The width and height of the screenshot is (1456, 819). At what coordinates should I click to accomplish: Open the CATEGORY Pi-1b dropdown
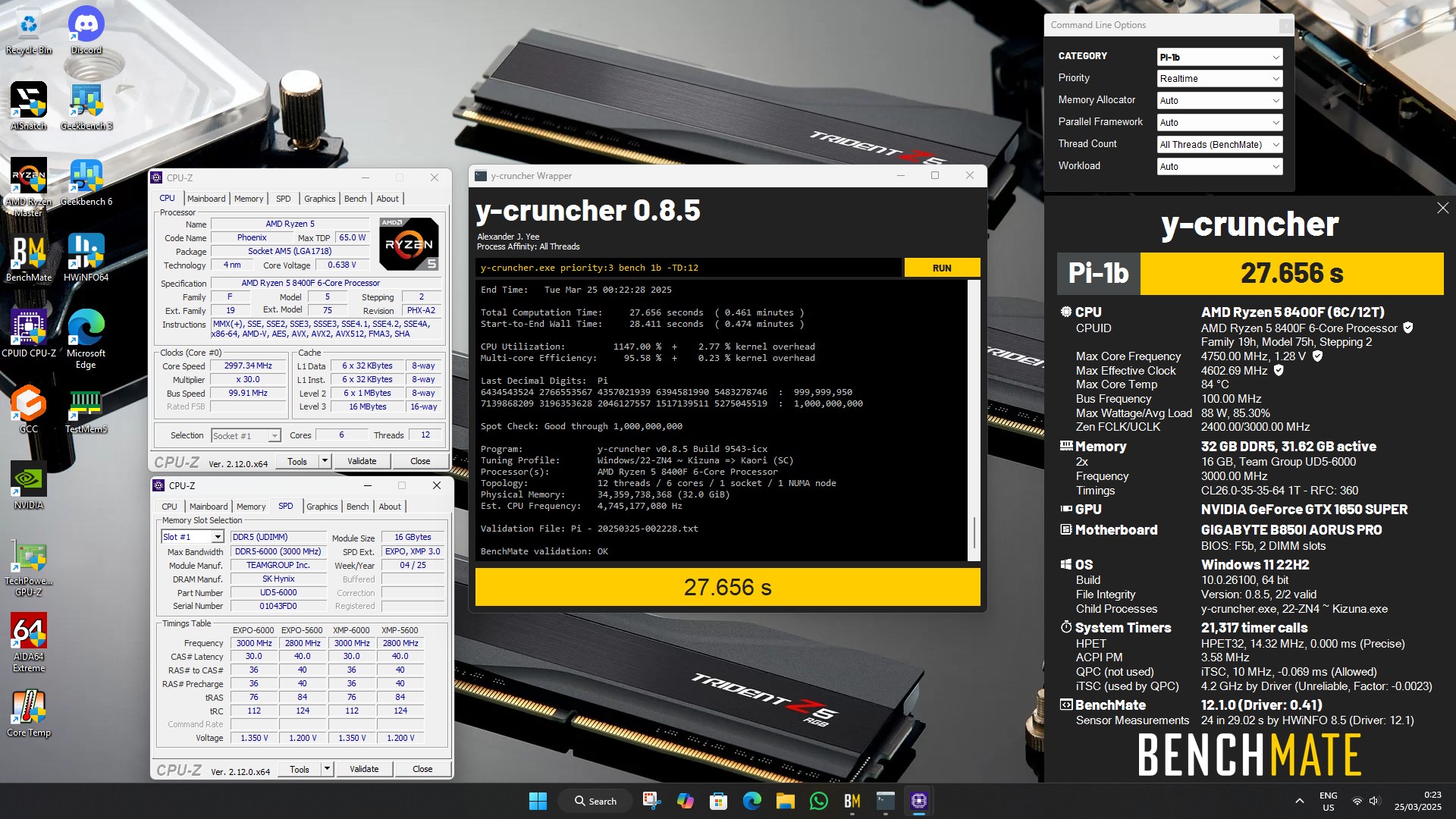[x=1219, y=57]
